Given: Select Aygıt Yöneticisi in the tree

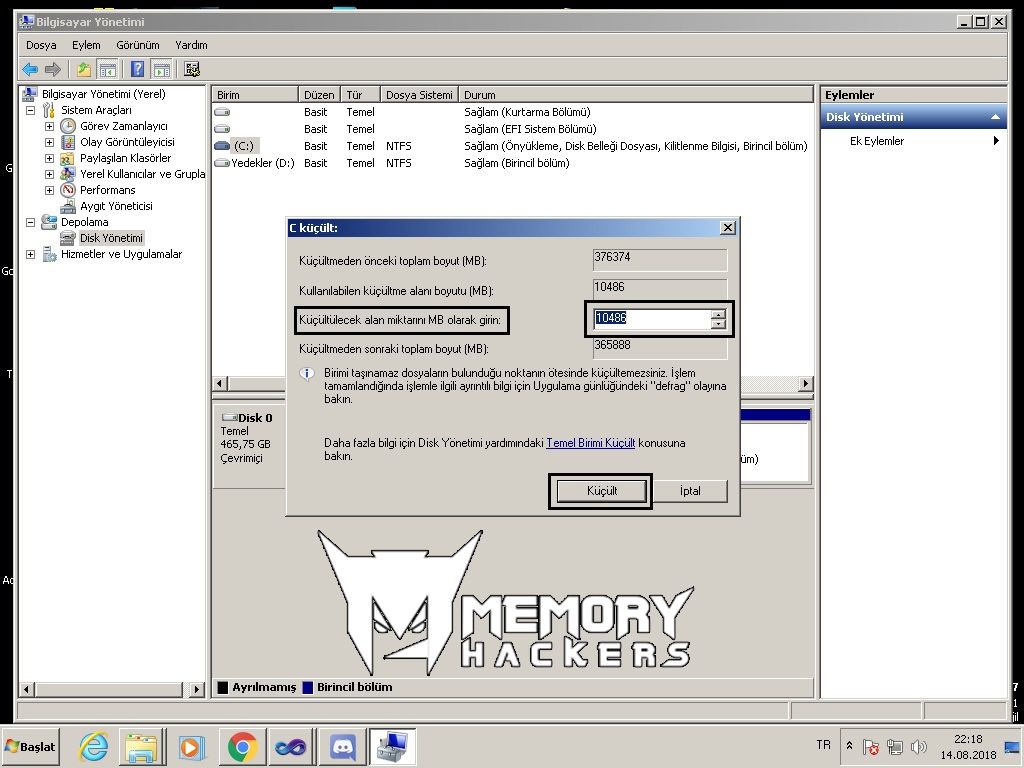Looking at the screenshot, I should point(116,206).
